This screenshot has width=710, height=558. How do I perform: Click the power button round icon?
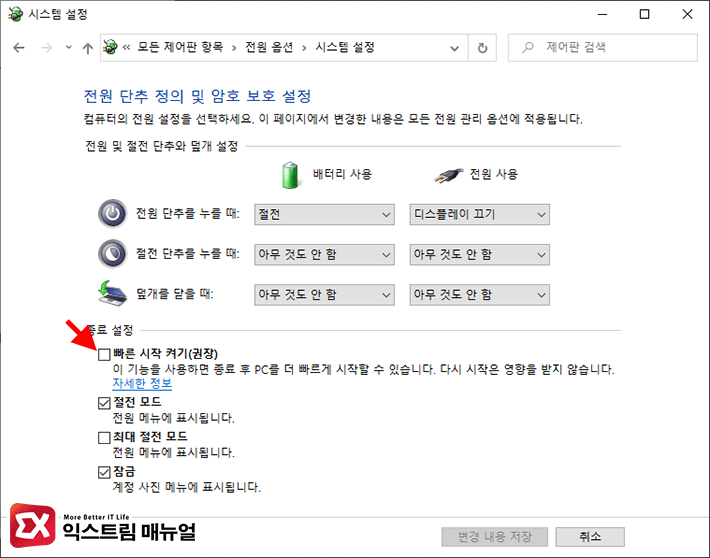coord(113,213)
